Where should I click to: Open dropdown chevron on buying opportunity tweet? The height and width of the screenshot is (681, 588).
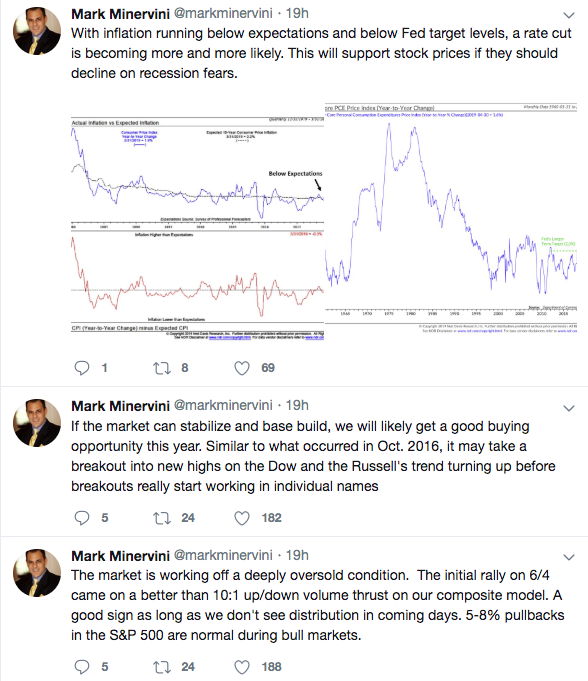(569, 408)
